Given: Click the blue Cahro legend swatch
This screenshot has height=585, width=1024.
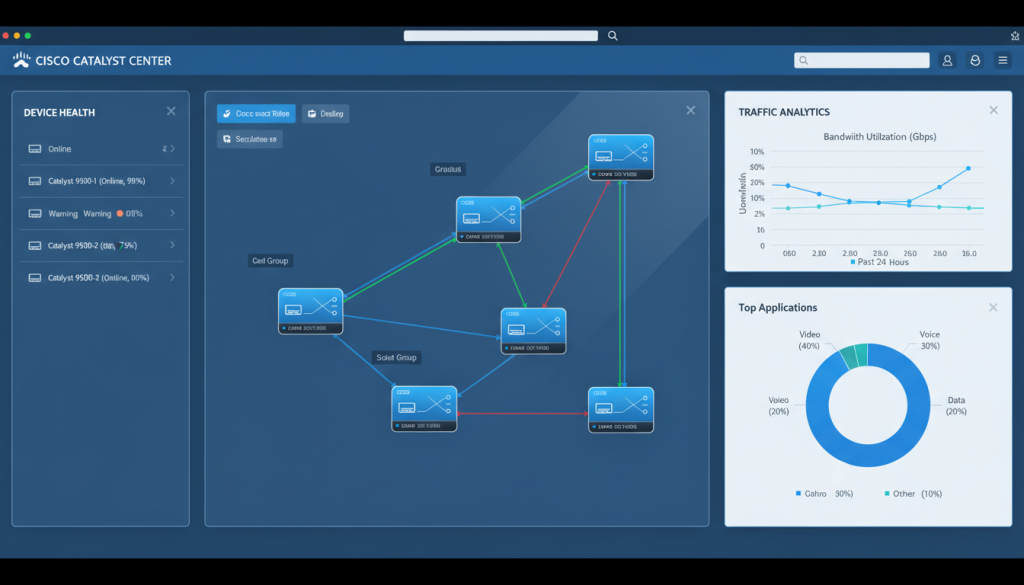Looking at the screenshot, I should point(798,494).
